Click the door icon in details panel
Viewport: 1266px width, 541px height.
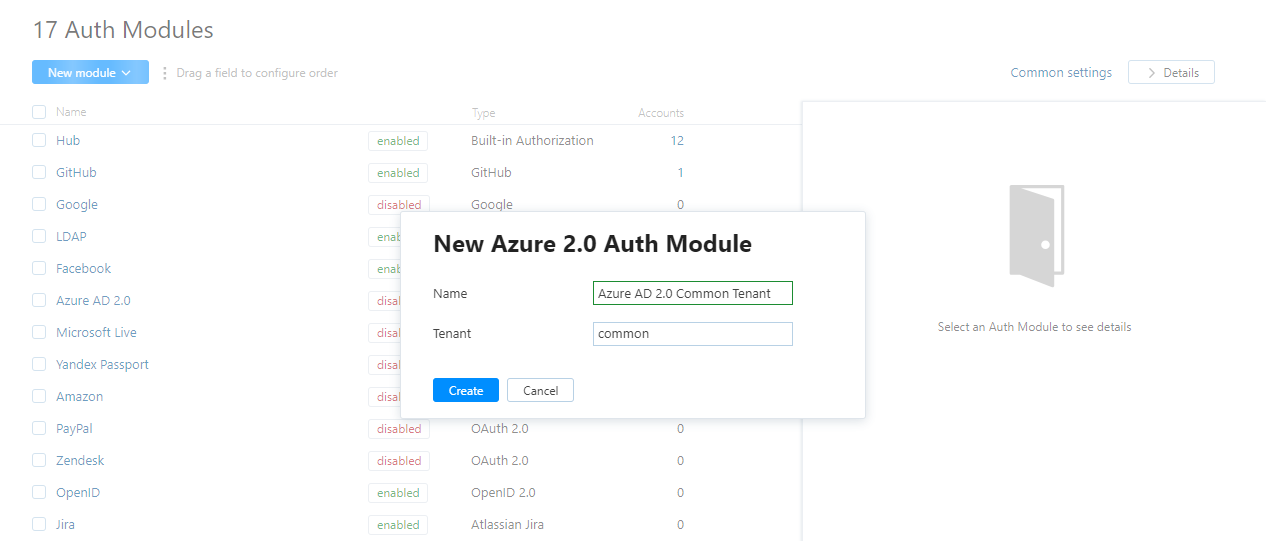click(x=1036, y=236)
